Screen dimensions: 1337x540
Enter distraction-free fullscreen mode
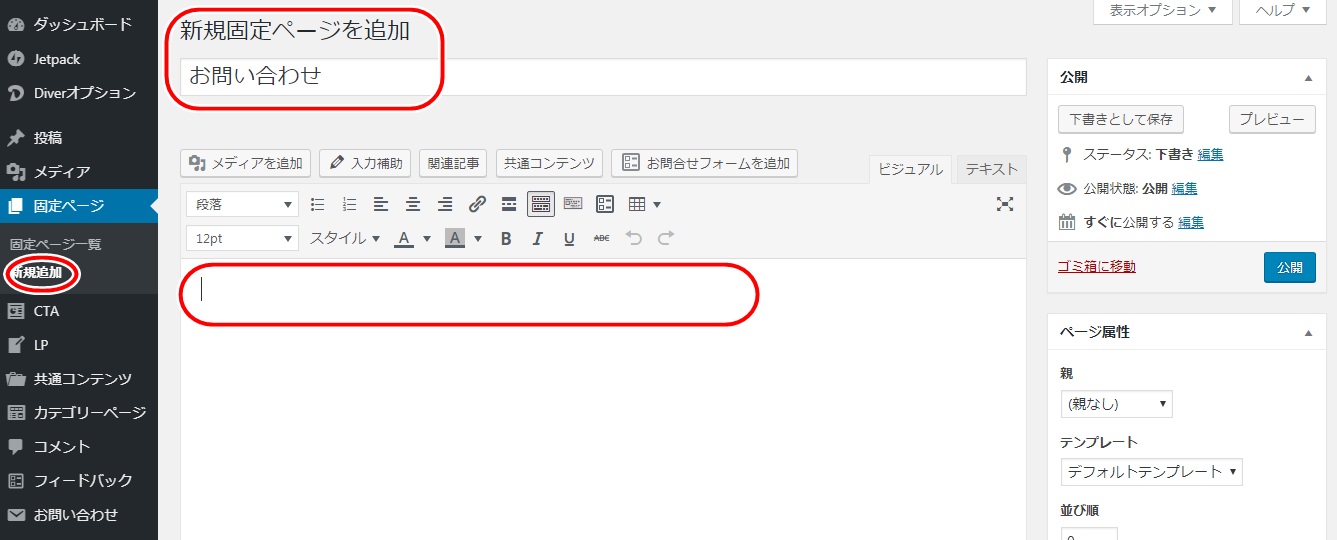click(1005, 204)
